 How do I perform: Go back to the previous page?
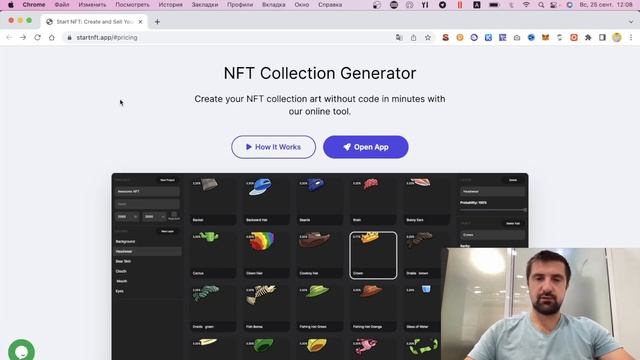pos(9,38)
